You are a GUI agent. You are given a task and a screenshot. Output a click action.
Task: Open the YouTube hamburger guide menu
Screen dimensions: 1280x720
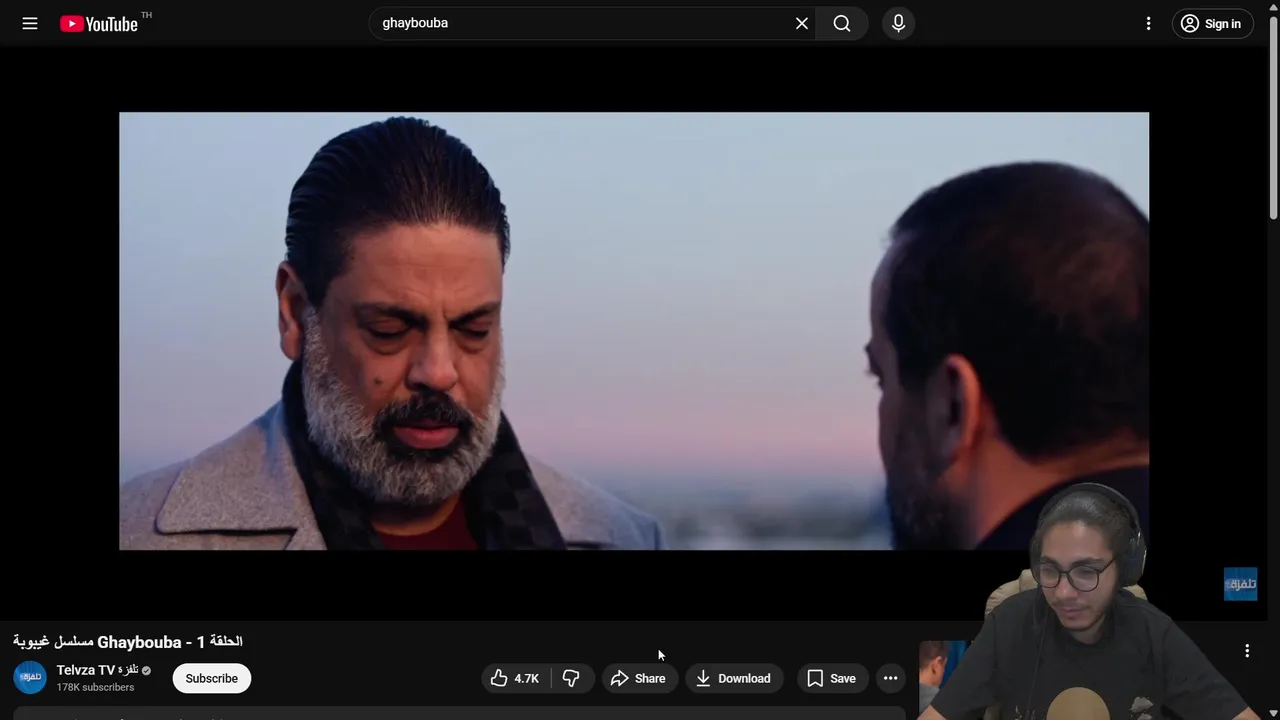30,23
